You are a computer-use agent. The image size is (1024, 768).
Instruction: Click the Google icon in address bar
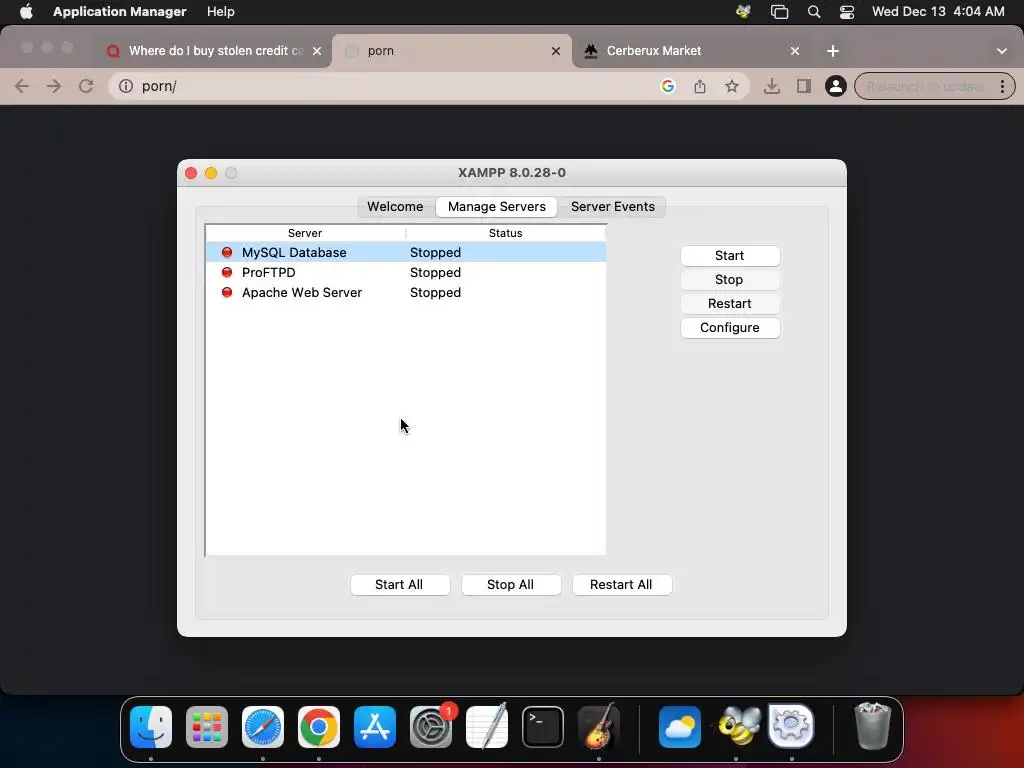click(667, 86)
